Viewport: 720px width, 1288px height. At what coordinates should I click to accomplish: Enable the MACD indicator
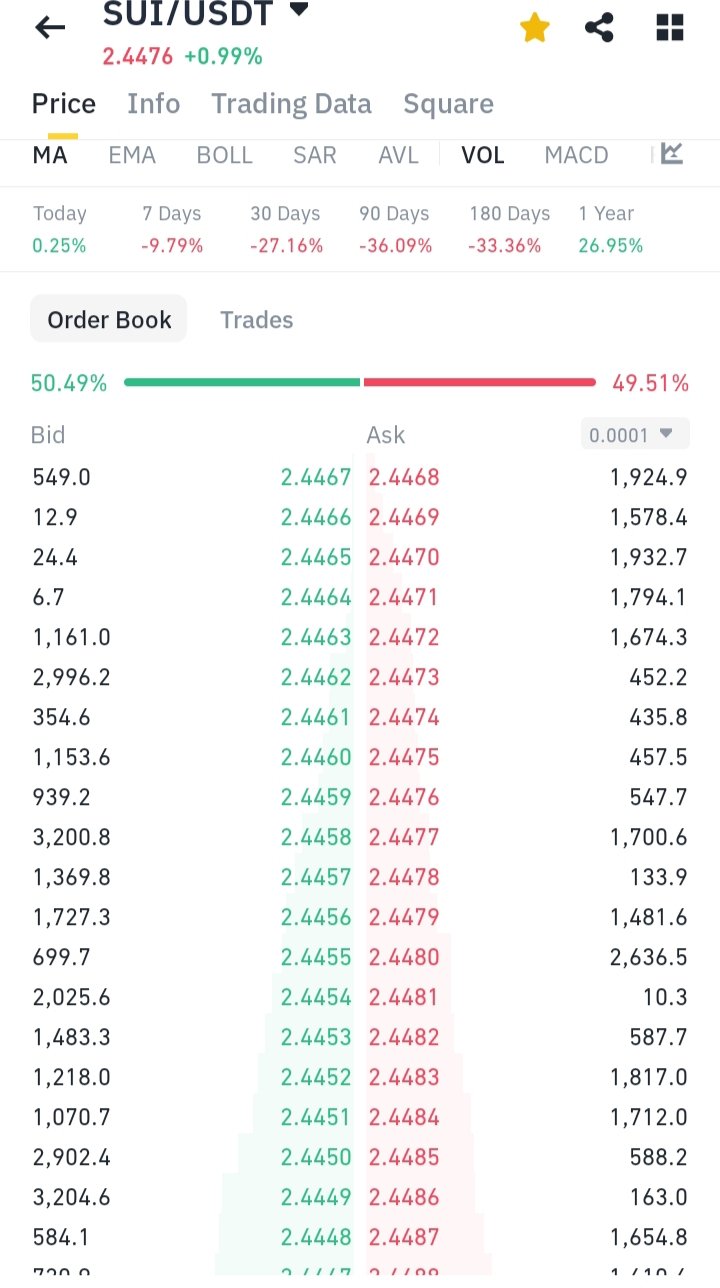576,155
